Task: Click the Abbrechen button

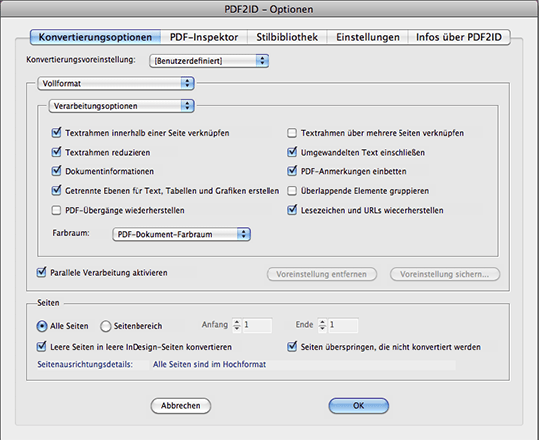Action: [181, 406]
